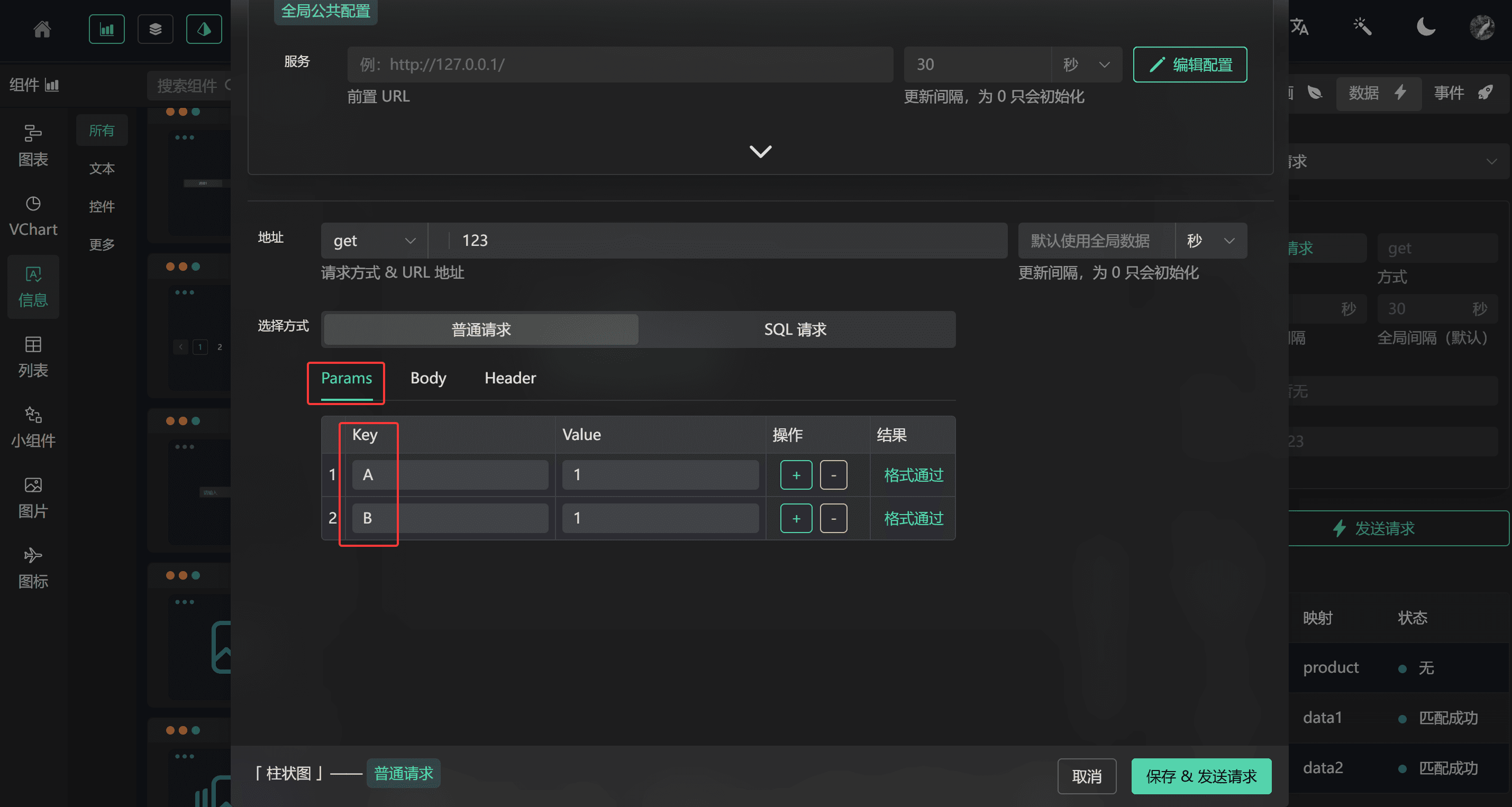This screenshot has width=1512, height=807.
Task: Open the 秒 unit dropdown for address interval
Action: pyautogui.click(x=1211, y=241)
